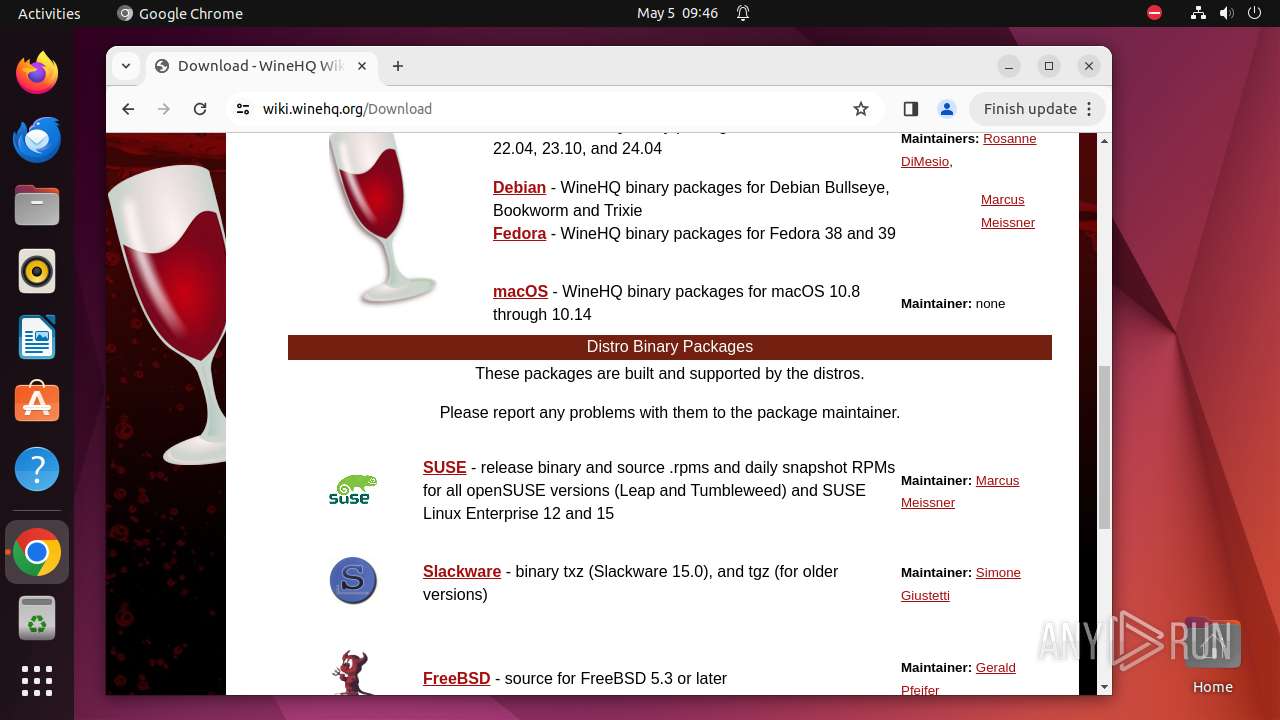
Task: Open the power menu icon
Action: 1255,13
